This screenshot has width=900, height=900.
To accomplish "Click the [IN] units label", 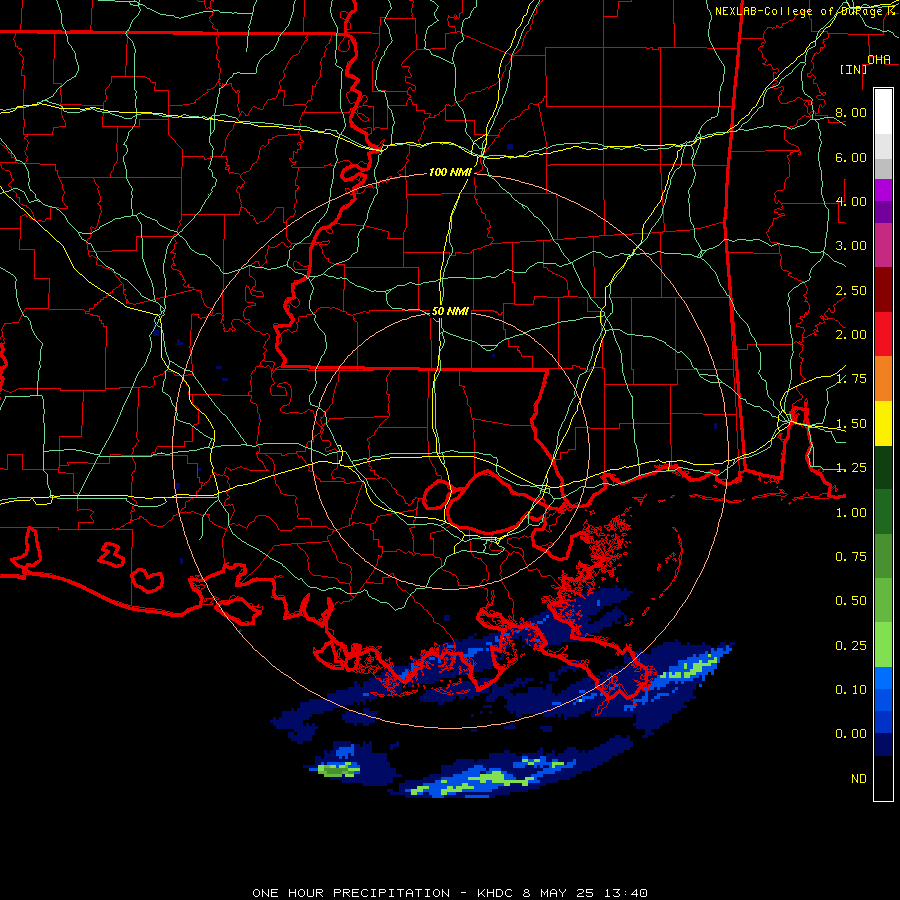I will click(853, 69).
